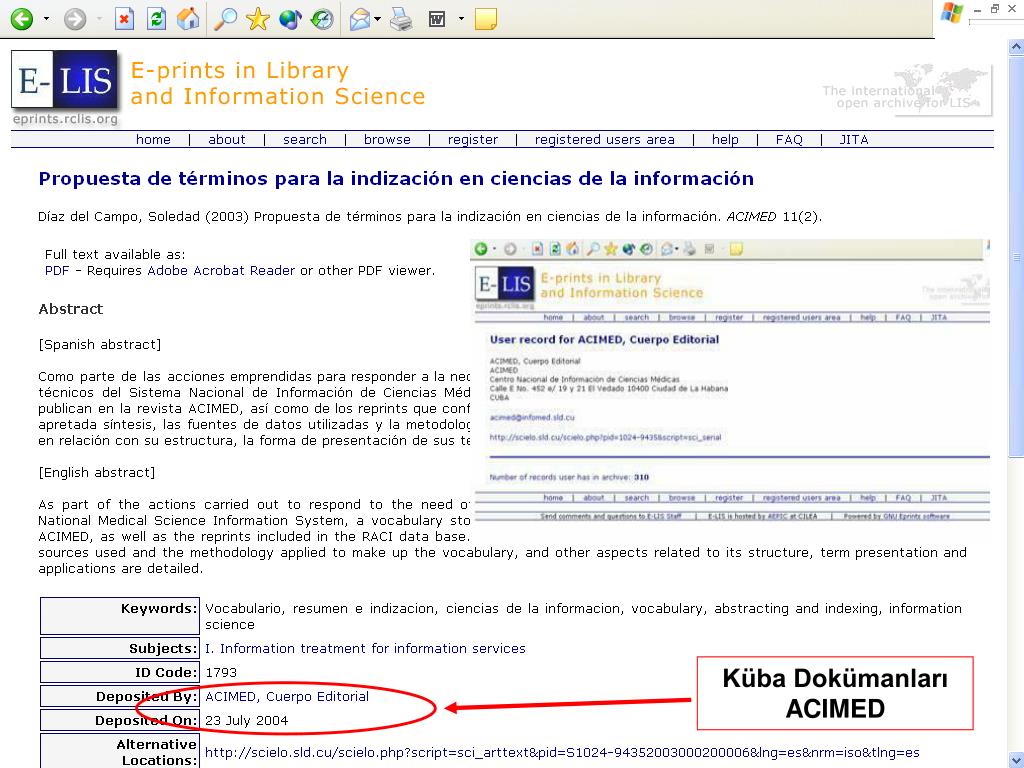Open the home menu item
The width and height of the screenshot is (1024, 768).
tap(153, 139)
